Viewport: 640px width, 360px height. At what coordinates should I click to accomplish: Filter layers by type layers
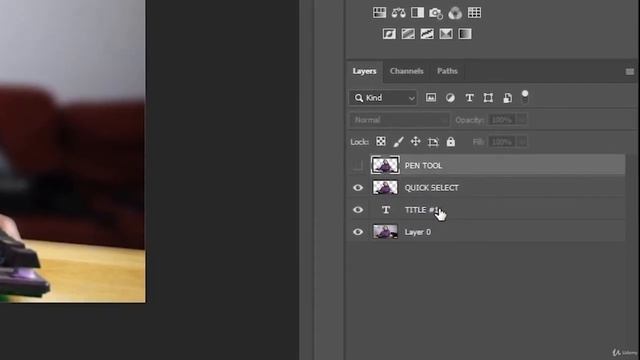point(469,98)
